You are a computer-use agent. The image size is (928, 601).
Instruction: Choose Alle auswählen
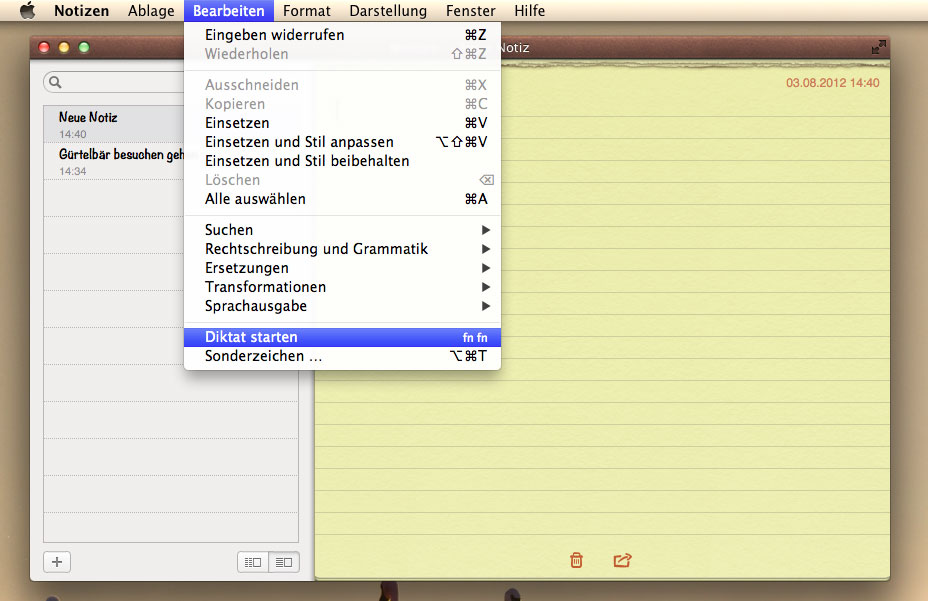pyautogui.click(x=342, y=199)
